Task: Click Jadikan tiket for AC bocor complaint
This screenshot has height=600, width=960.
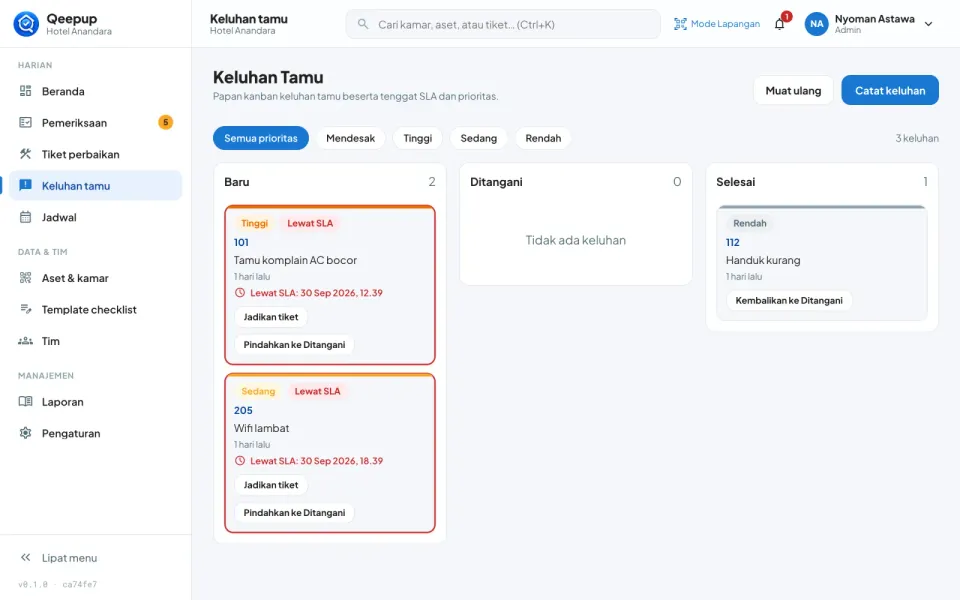Action: (x=271, y=317)
